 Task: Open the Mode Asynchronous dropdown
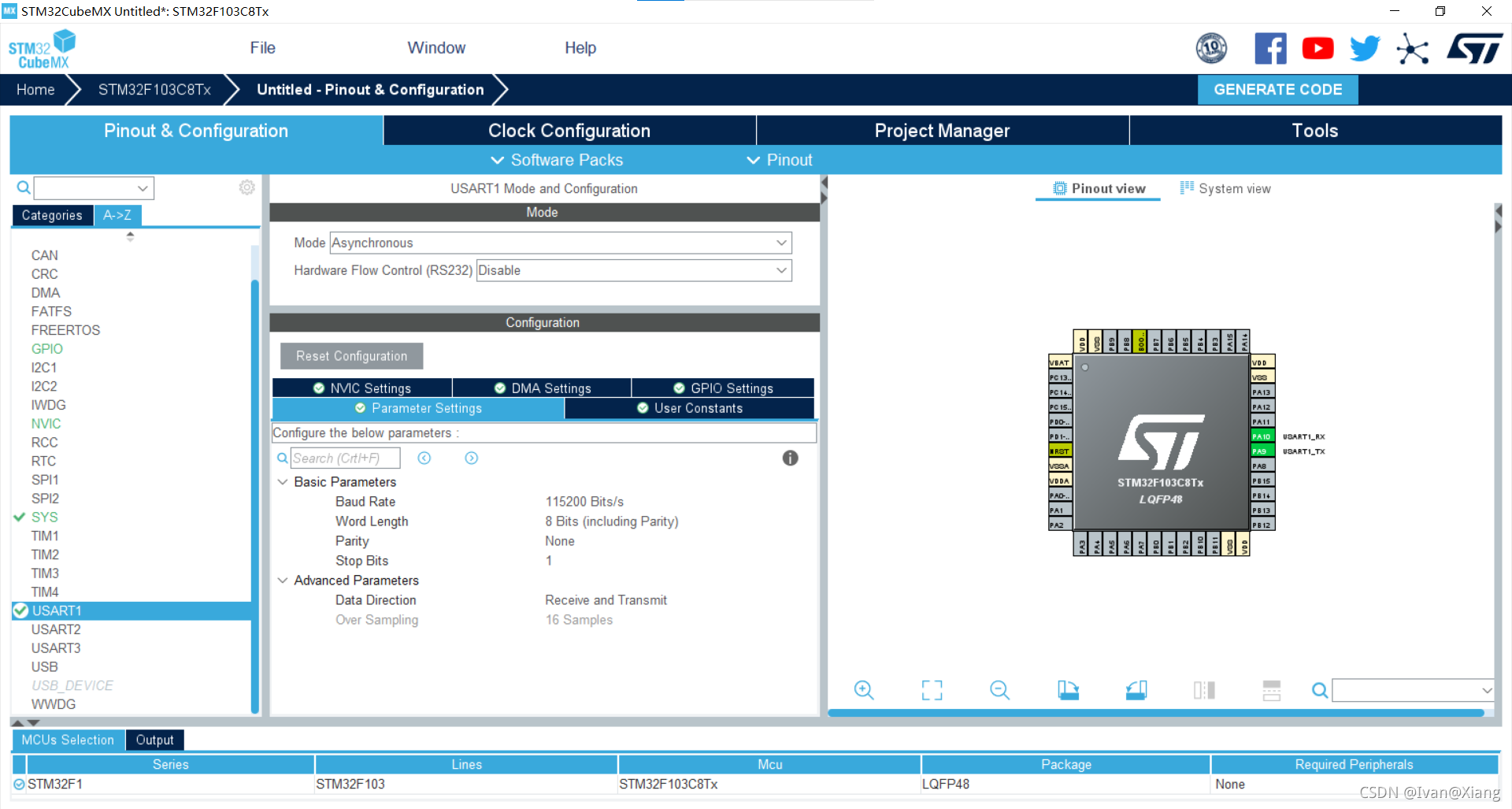pos(561,243)
